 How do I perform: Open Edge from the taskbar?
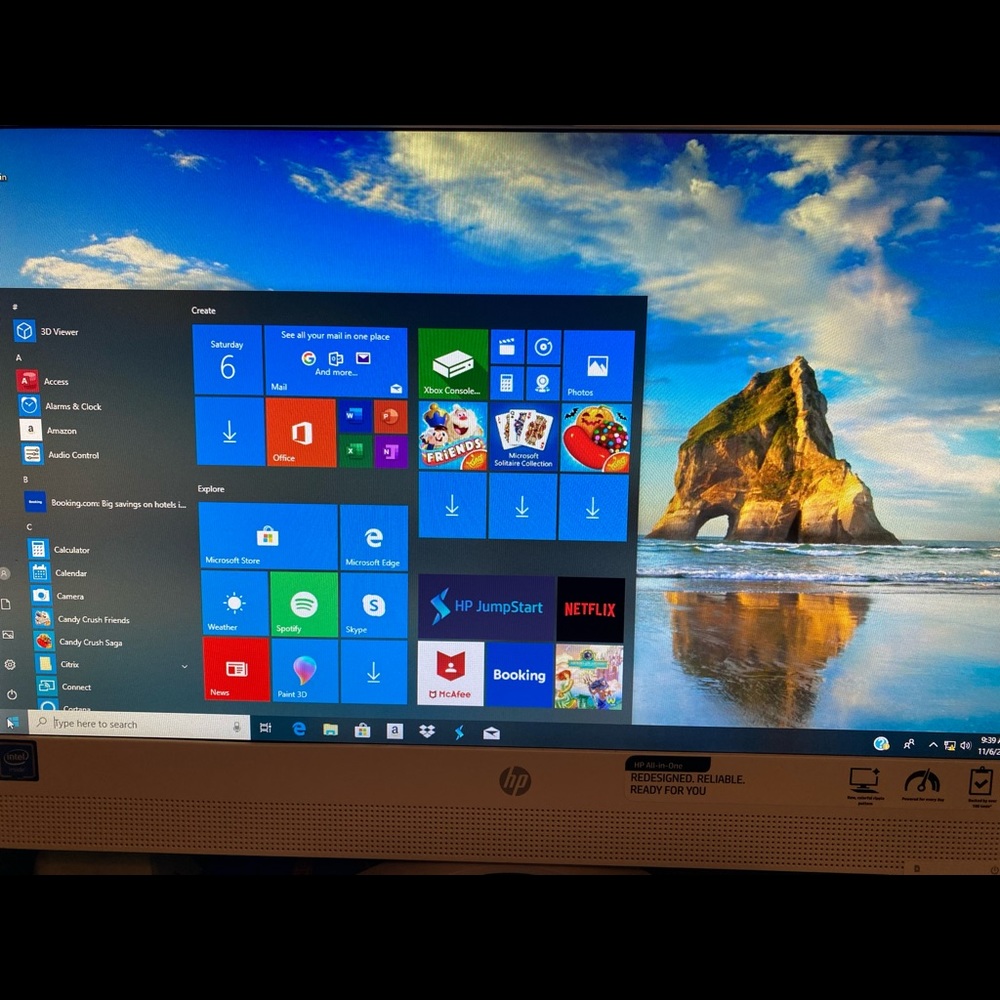298,728
